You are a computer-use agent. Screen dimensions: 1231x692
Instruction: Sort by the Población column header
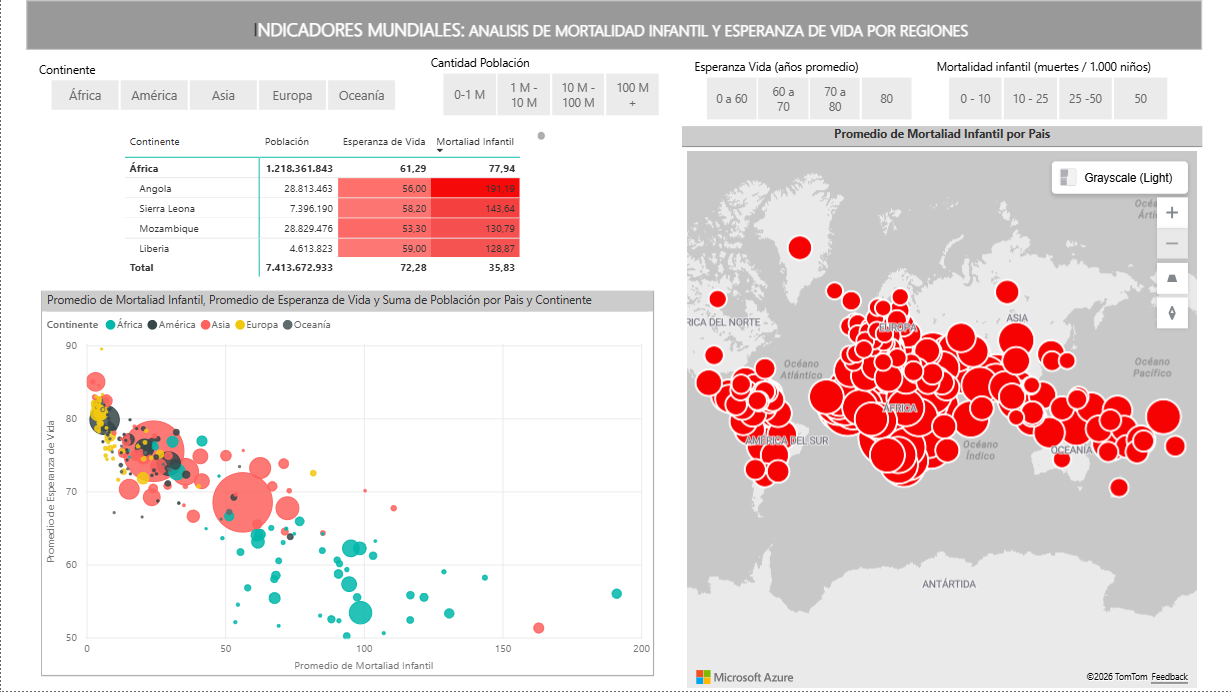(x=287, y=142)
